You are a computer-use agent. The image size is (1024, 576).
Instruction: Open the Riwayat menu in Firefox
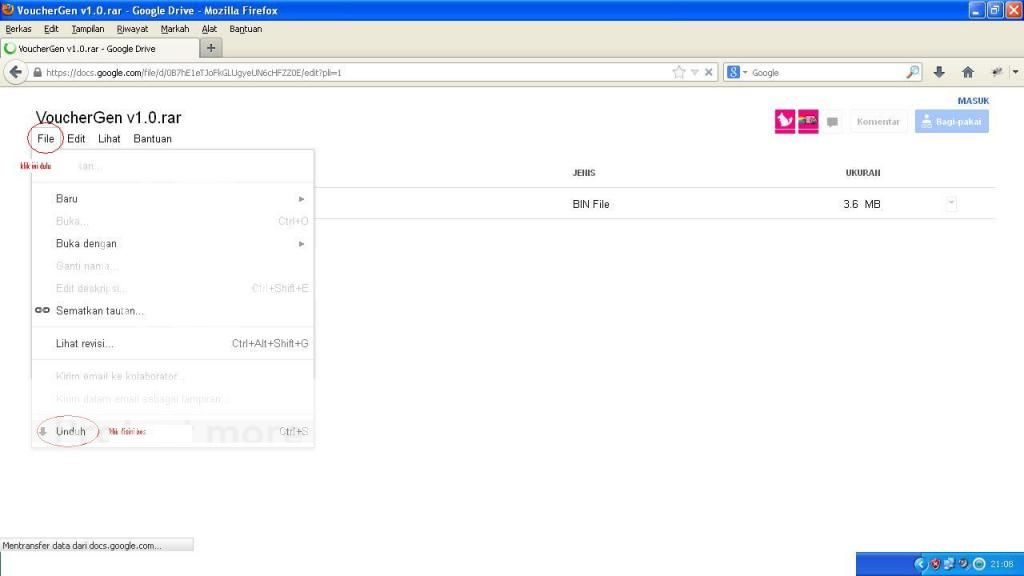(132, 29)
